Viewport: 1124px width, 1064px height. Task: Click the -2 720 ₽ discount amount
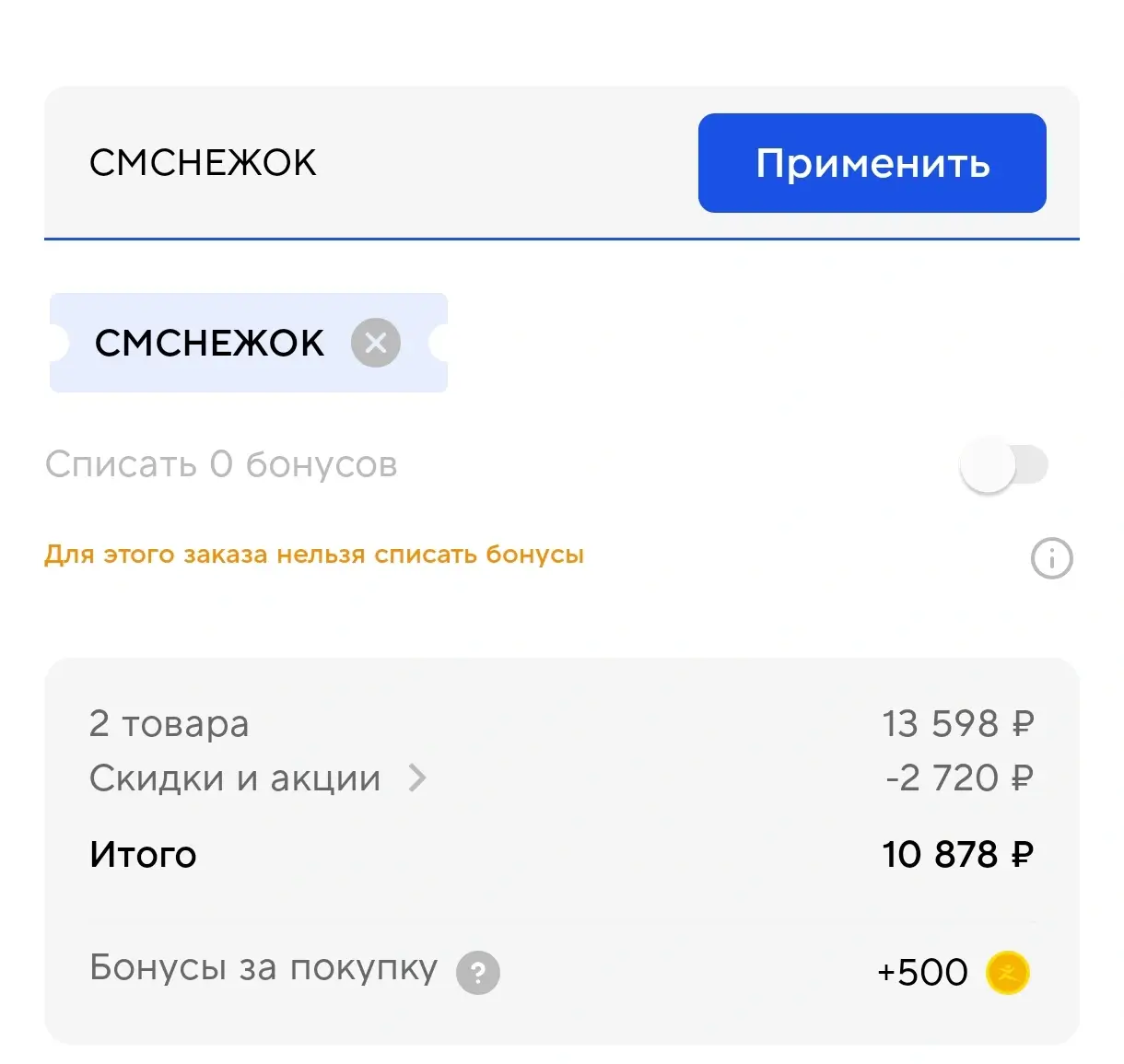958,778
